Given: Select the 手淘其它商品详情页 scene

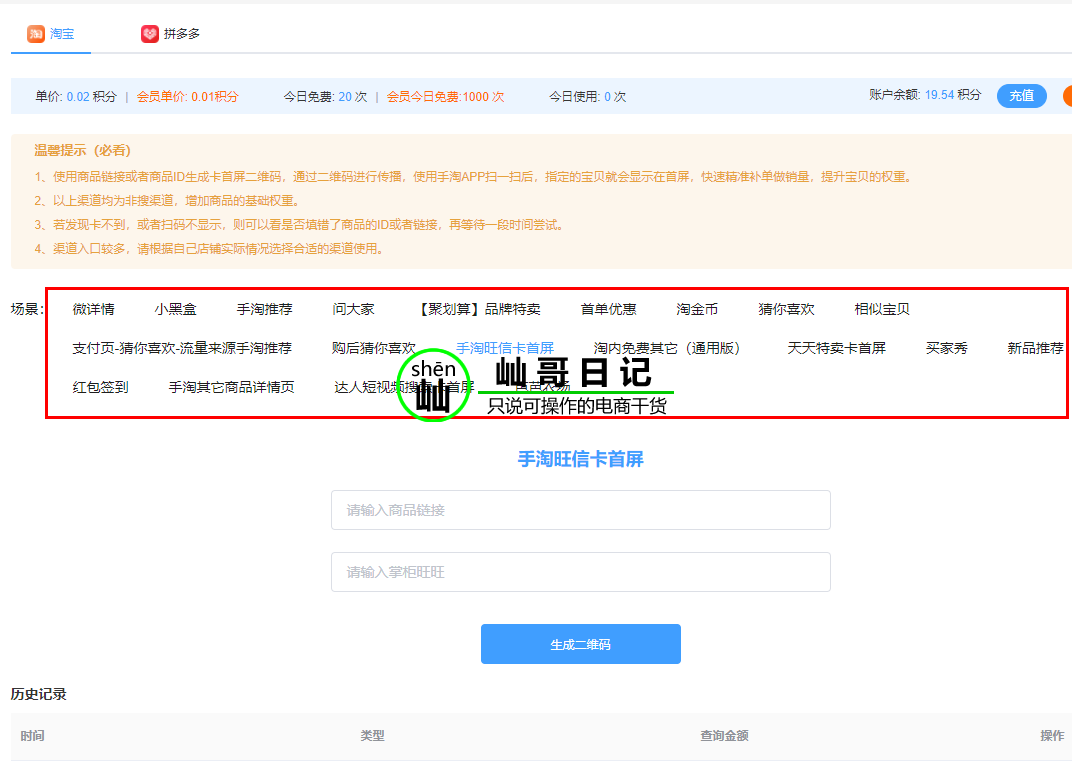Looking at the screenshot, I should (x=231, y=387).
